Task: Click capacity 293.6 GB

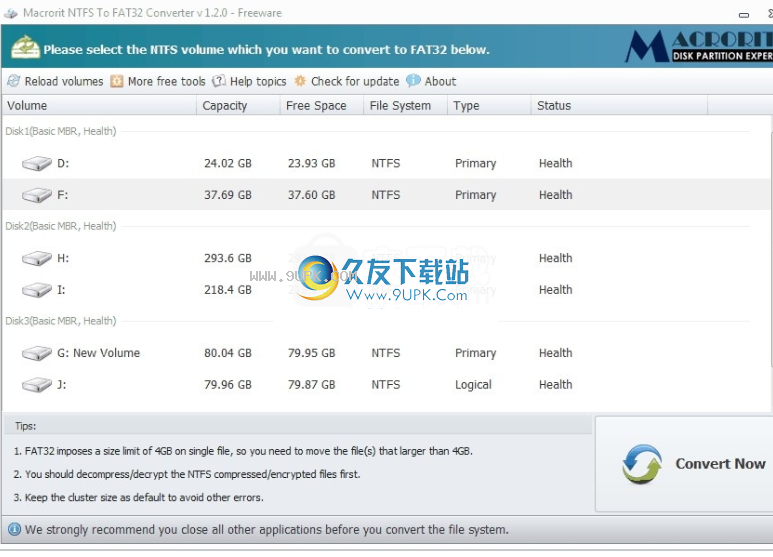Action: [x=228, y=258]
